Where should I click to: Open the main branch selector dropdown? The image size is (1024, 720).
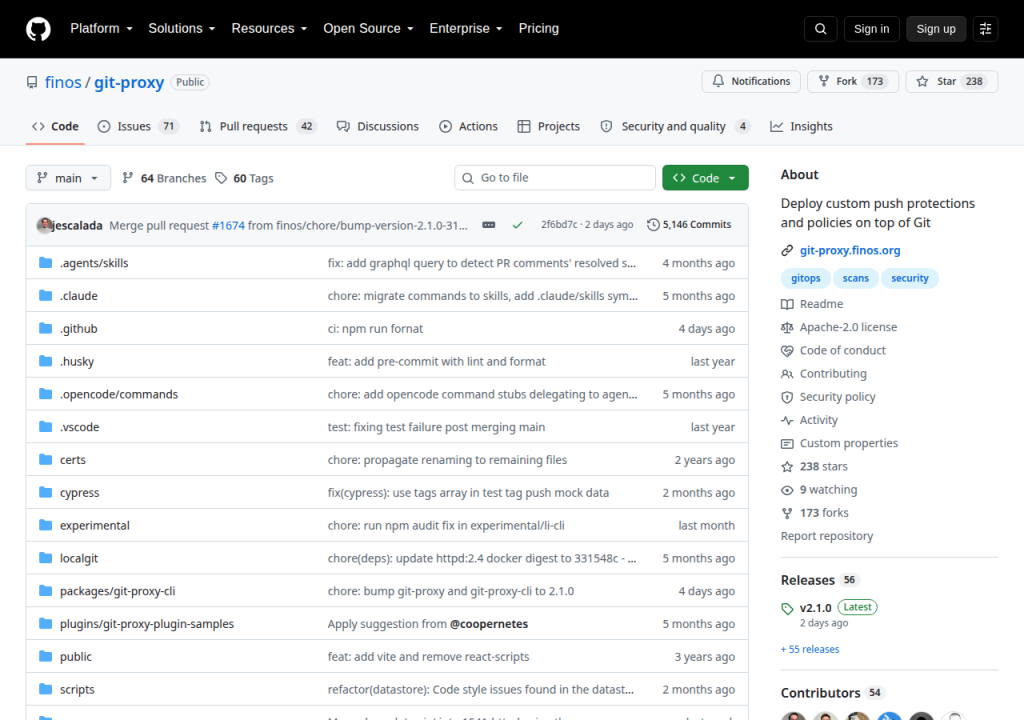click(68, 178)
